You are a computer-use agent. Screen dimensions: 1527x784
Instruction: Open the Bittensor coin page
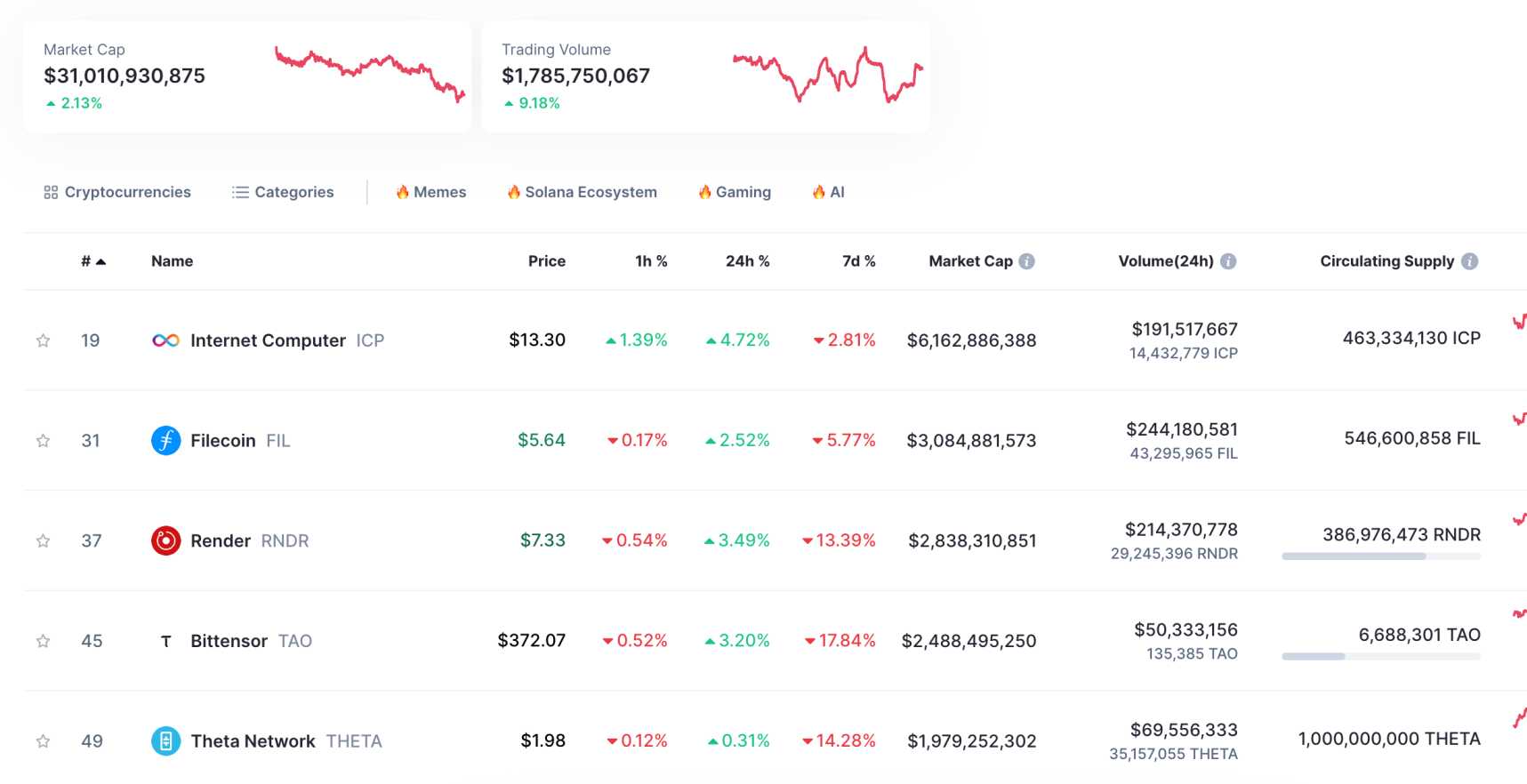click(x=229, y=641)
